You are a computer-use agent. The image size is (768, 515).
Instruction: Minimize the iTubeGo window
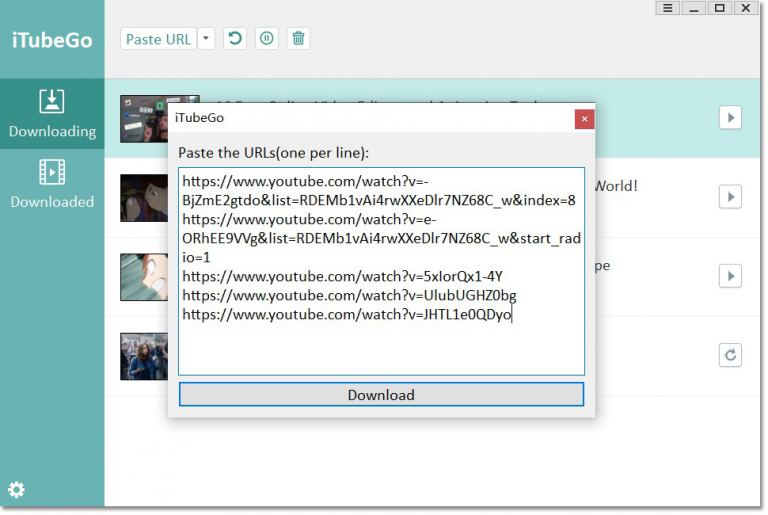coord(694,8)
